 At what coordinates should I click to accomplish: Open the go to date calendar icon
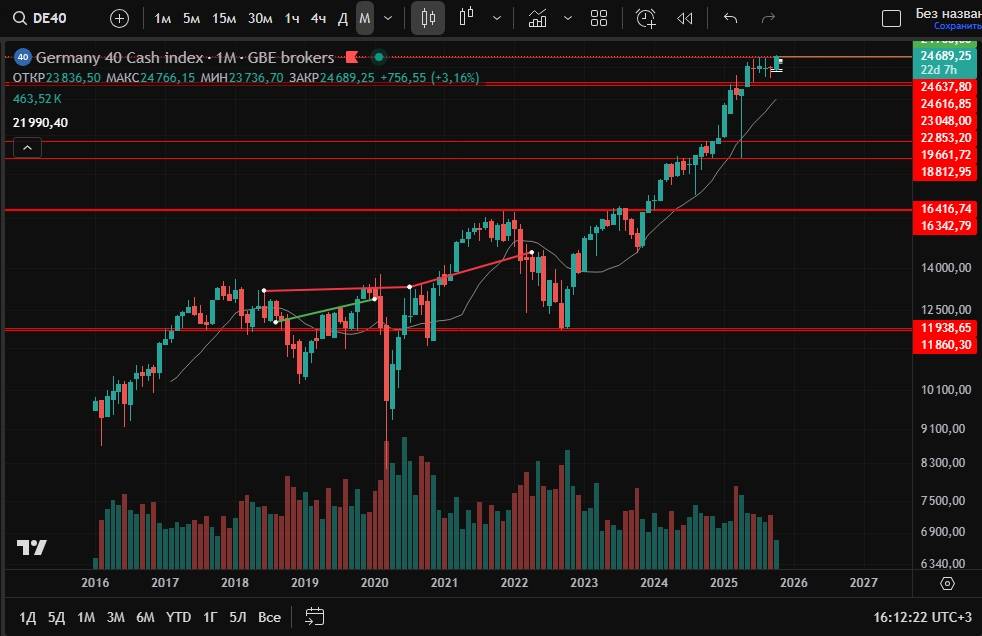click(x=314, y=616)
